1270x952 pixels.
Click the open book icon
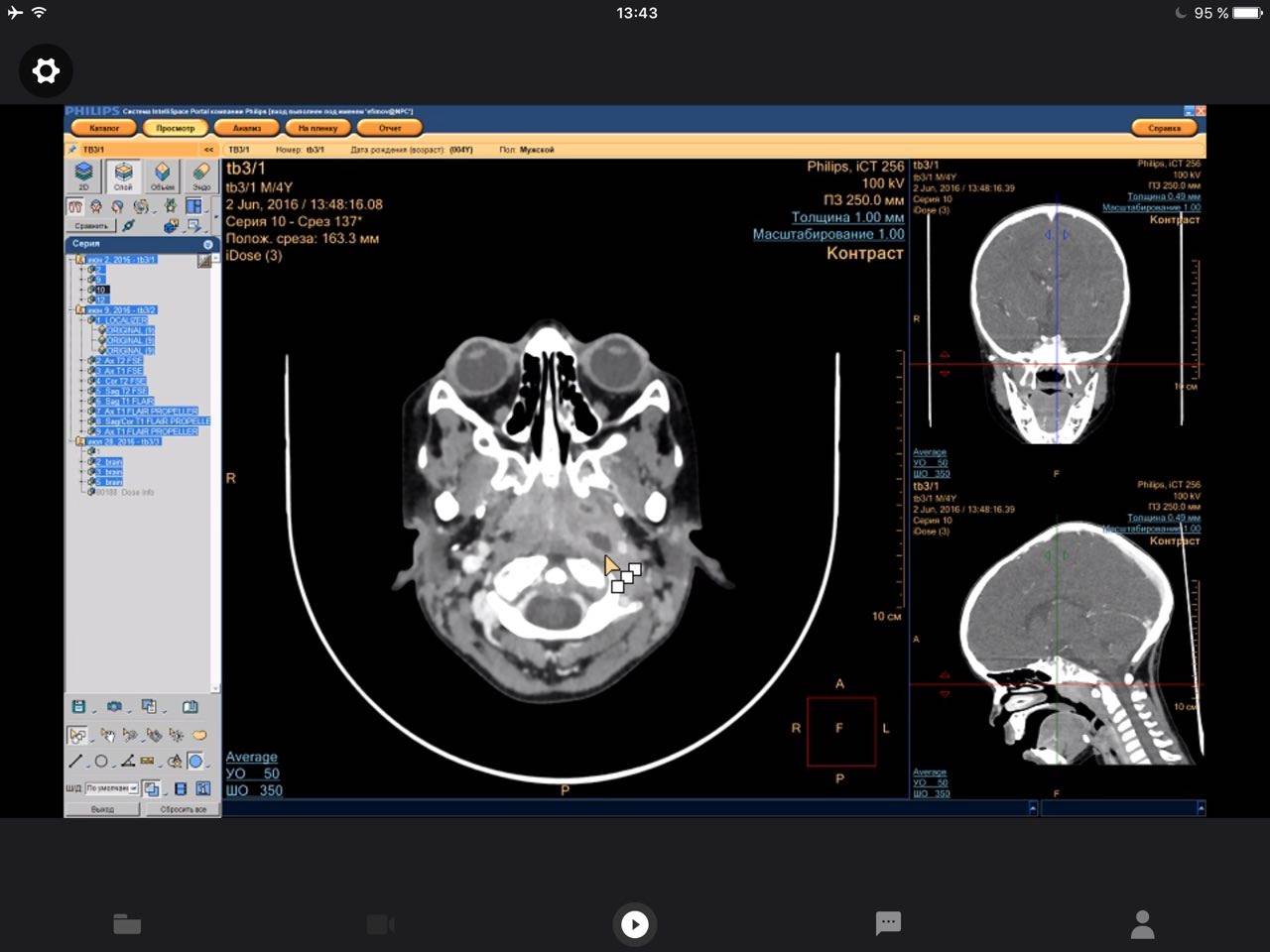tap(190, 706)
